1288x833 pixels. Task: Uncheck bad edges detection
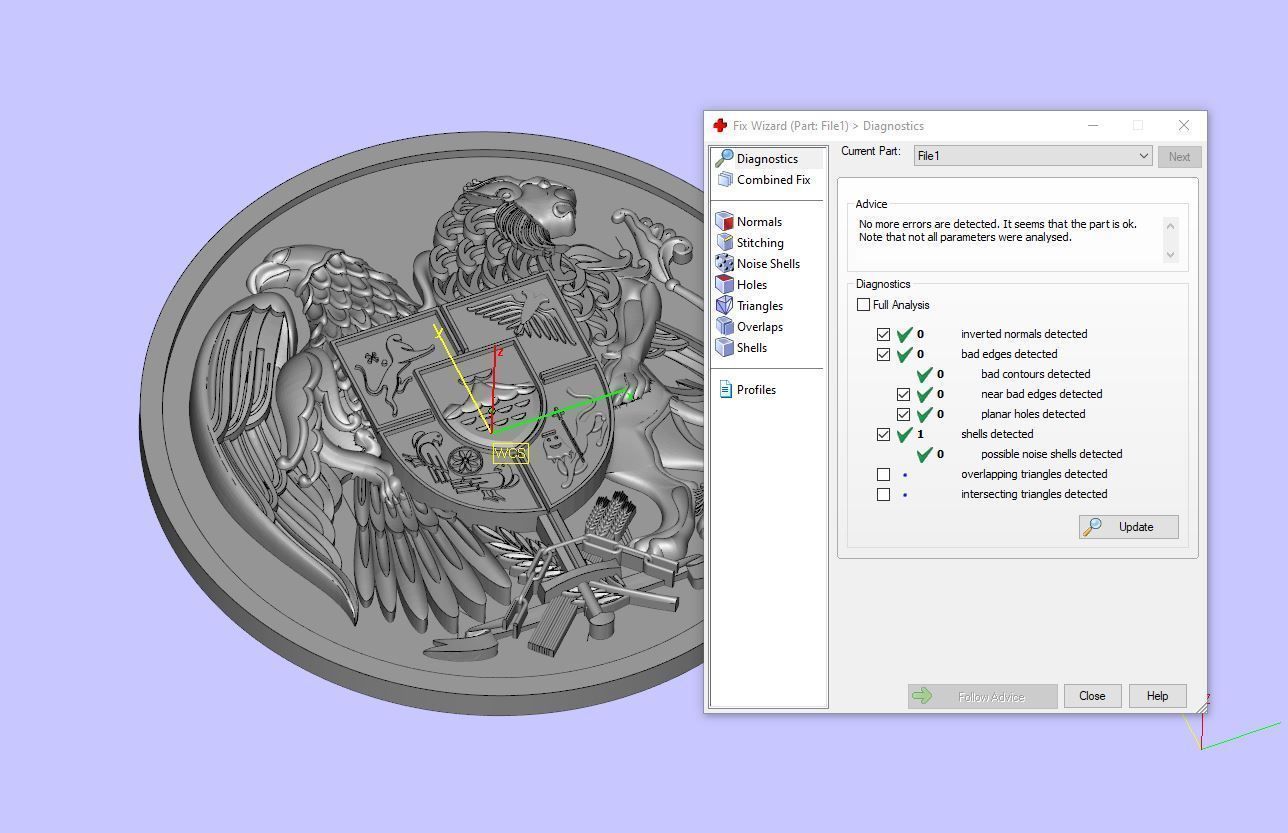(883, 354)
